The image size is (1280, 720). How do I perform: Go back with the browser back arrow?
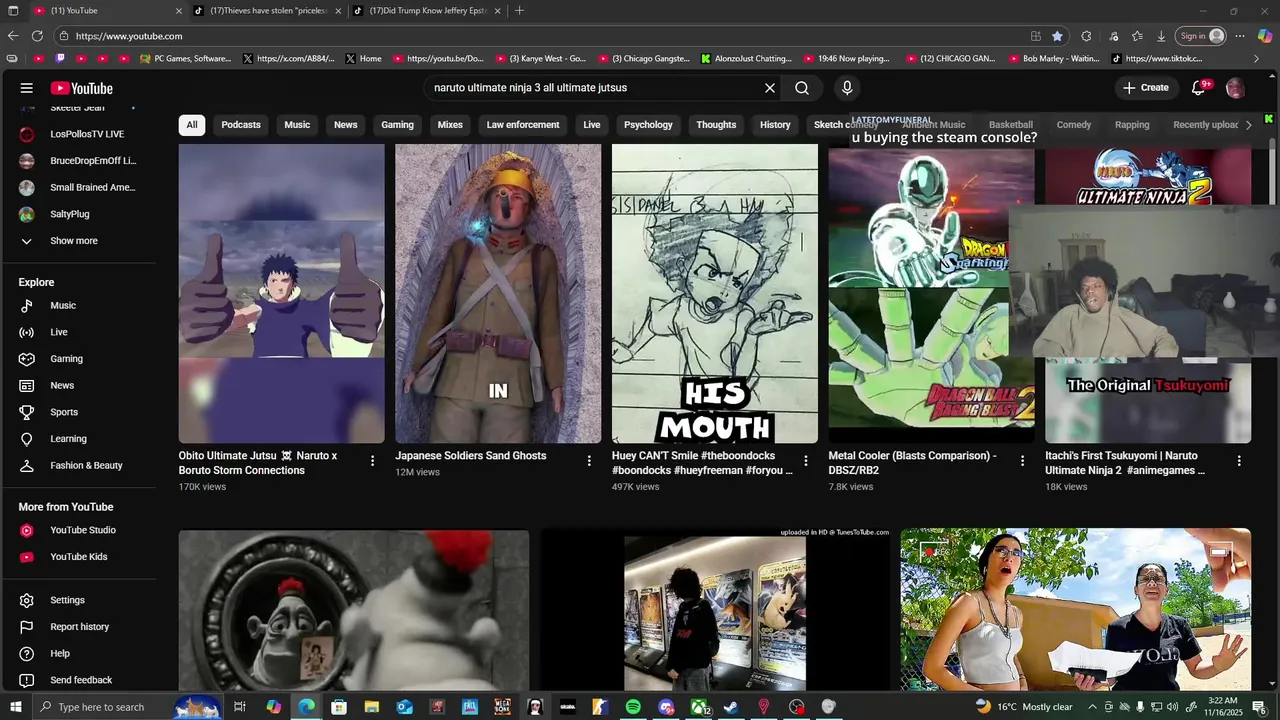coord(13,36)
